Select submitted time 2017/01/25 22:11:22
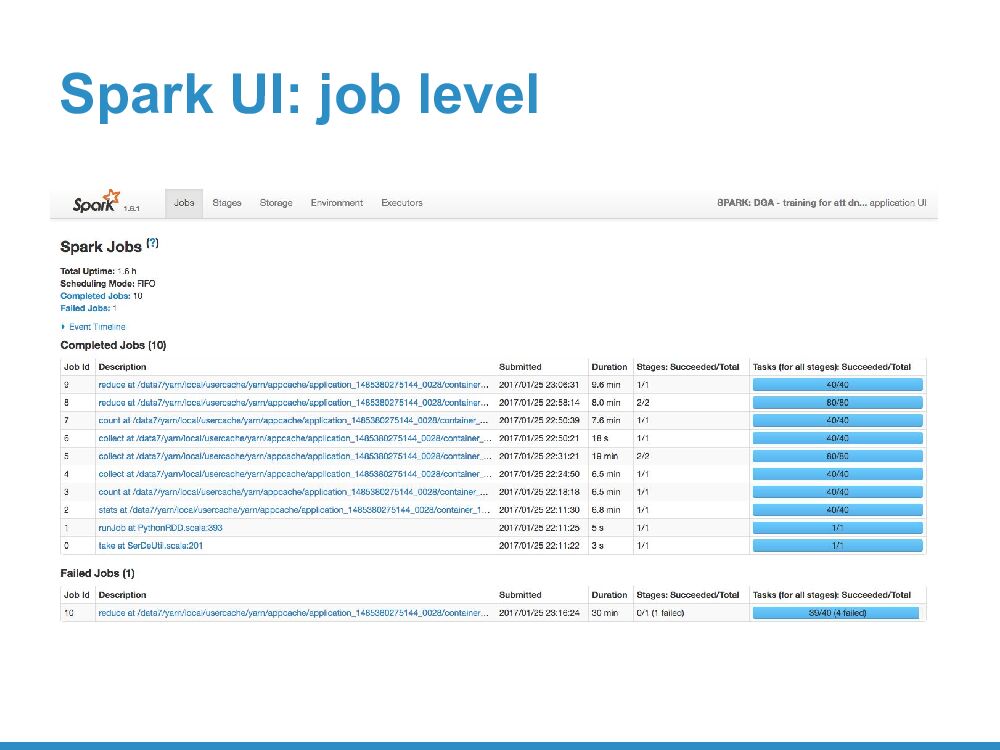This screenshot has height=750, width=1000. [x=539, y=545]
